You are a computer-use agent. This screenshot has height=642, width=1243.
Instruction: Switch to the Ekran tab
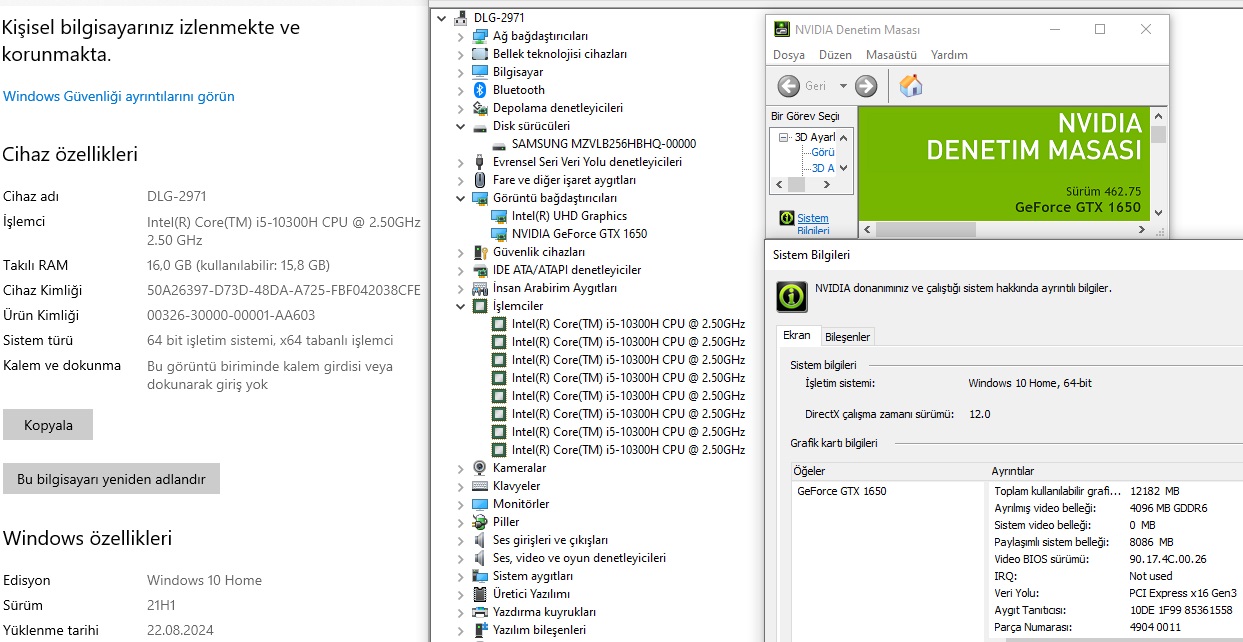[796, 336]
